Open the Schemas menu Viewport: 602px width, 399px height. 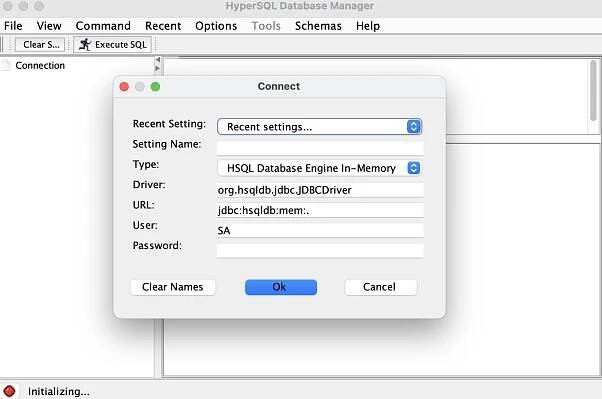318,26
